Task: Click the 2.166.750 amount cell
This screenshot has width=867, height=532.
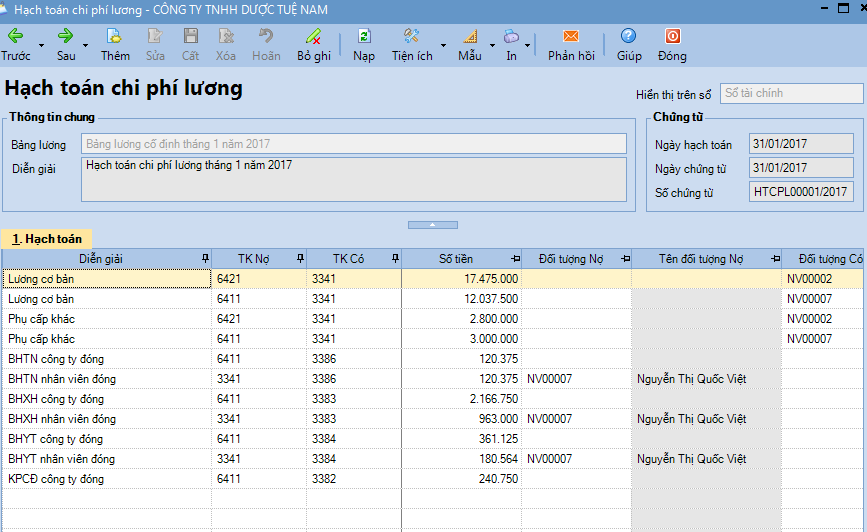Action: click(x=462, y=399)
